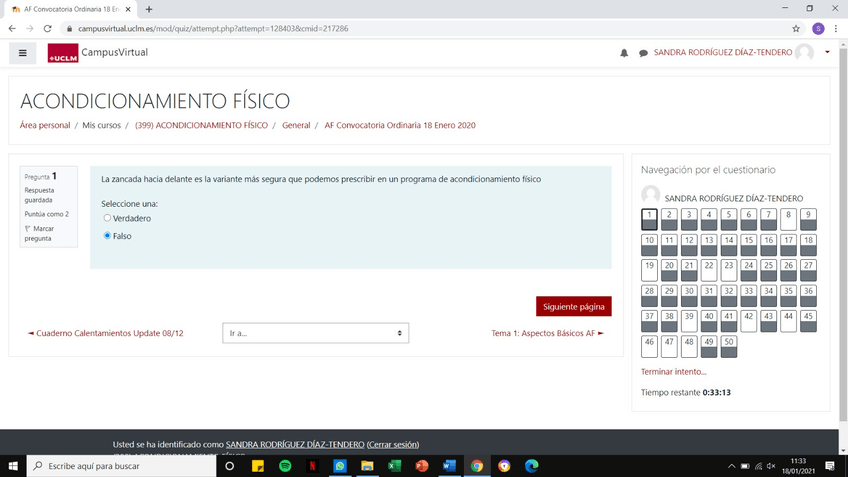Go to Cuaderno Calentamientos Update 08/12
This screenshot has width=848, height=477.
[x=105, y=333]
